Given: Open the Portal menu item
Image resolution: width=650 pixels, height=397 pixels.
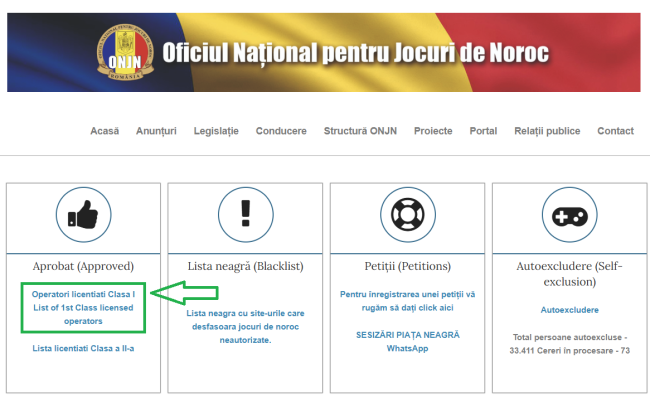Looking at the screenshot, I should (x=483, y=131).
